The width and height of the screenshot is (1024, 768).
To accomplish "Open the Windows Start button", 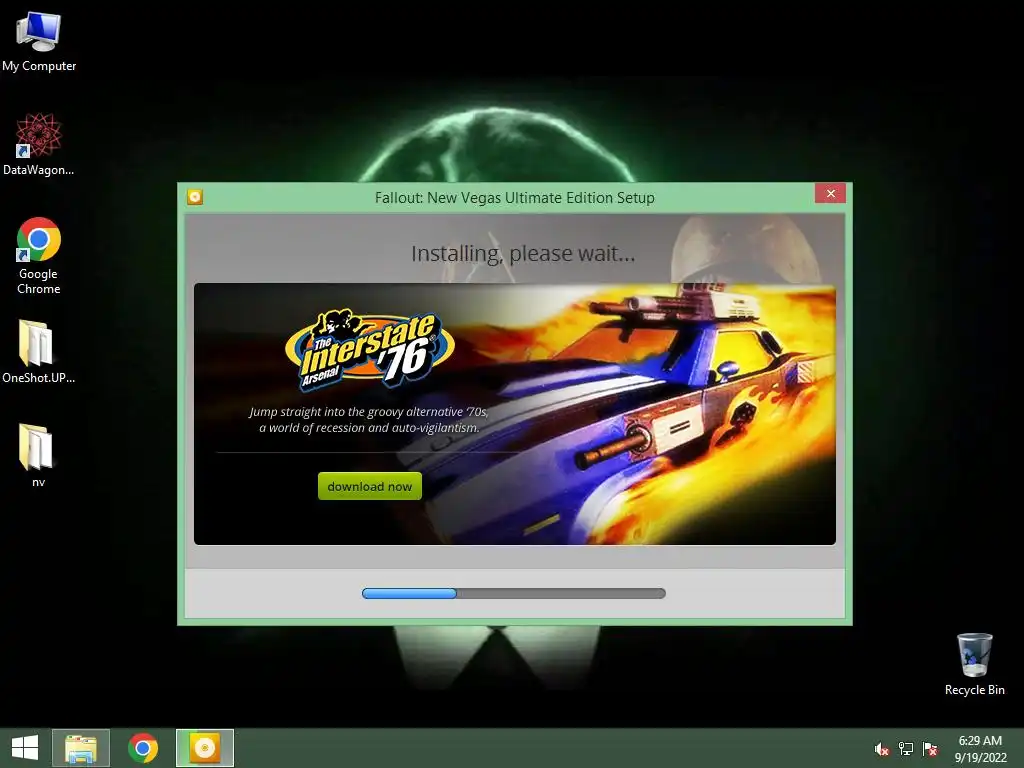I will point(25,748).
